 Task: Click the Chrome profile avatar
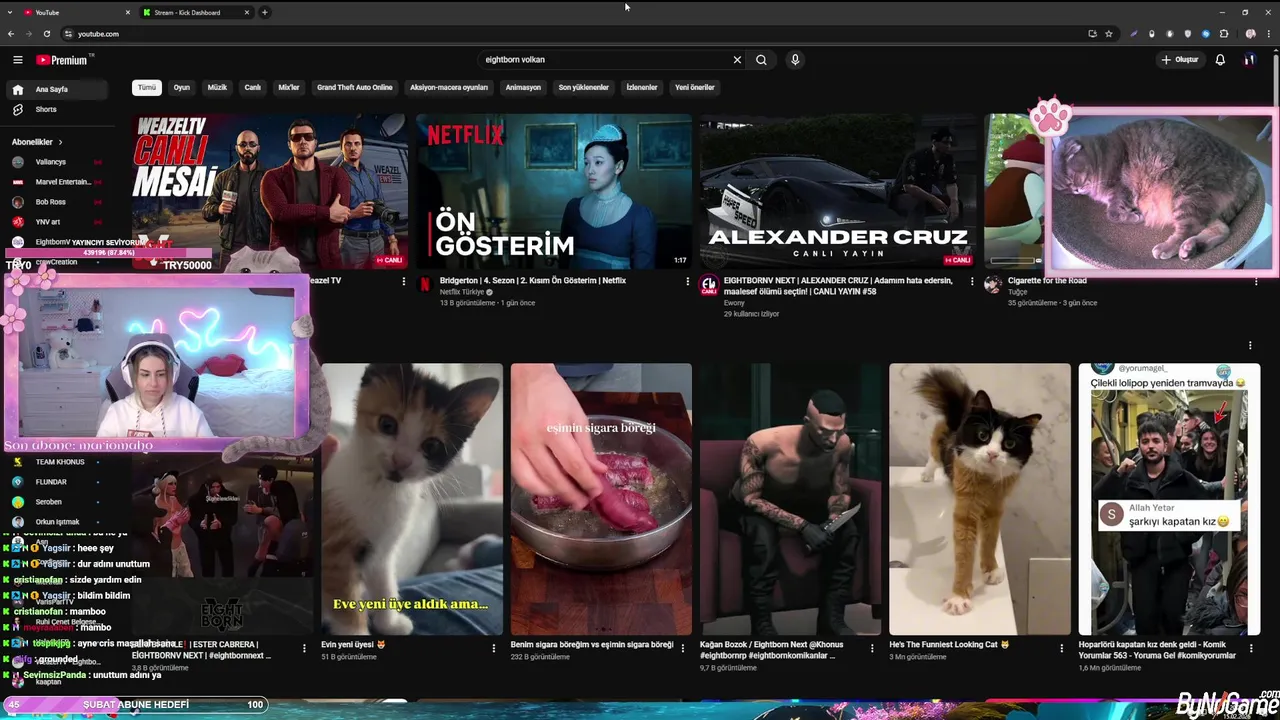click(x=1250, y=34)
